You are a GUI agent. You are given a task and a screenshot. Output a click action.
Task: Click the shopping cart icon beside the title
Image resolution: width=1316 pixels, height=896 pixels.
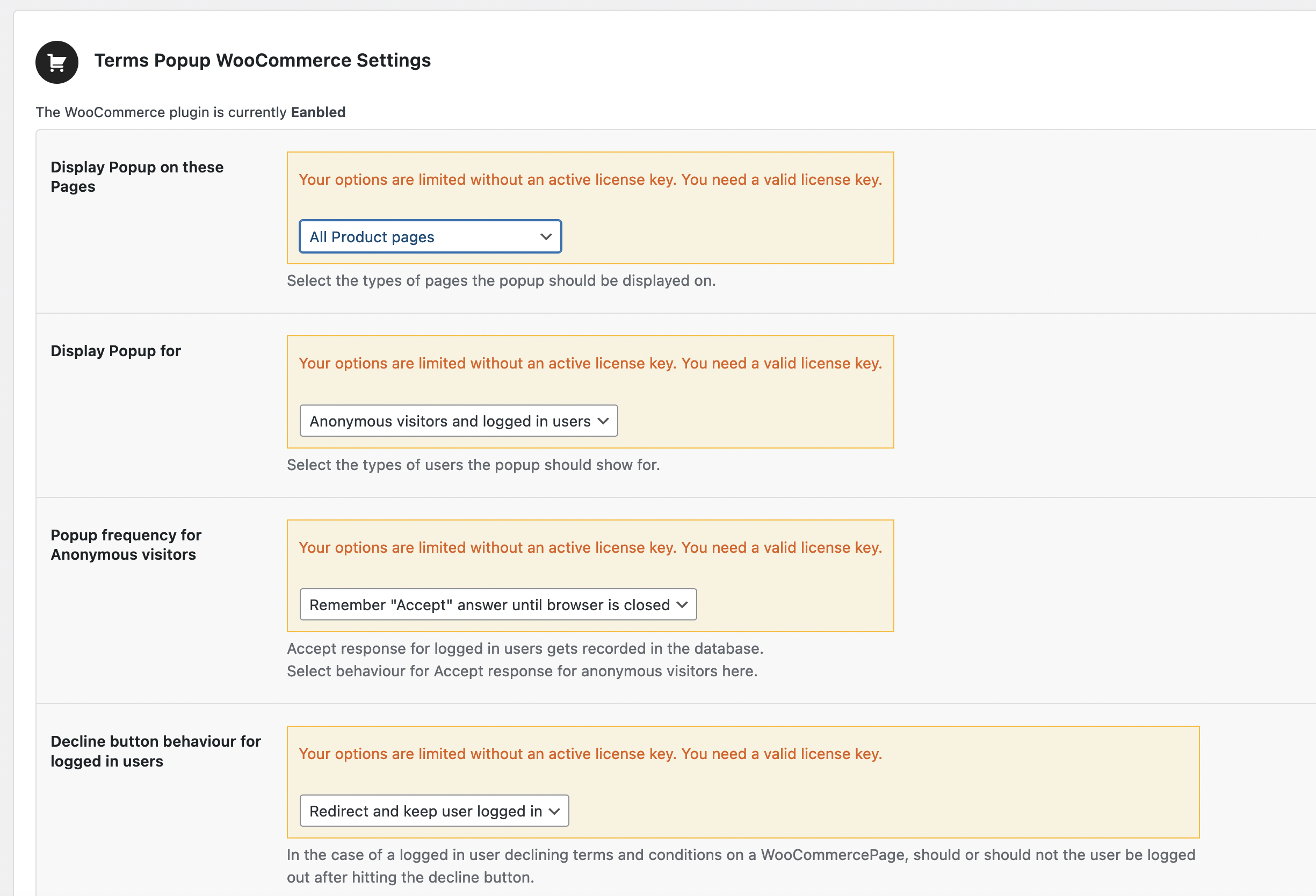tap(56, 62)
